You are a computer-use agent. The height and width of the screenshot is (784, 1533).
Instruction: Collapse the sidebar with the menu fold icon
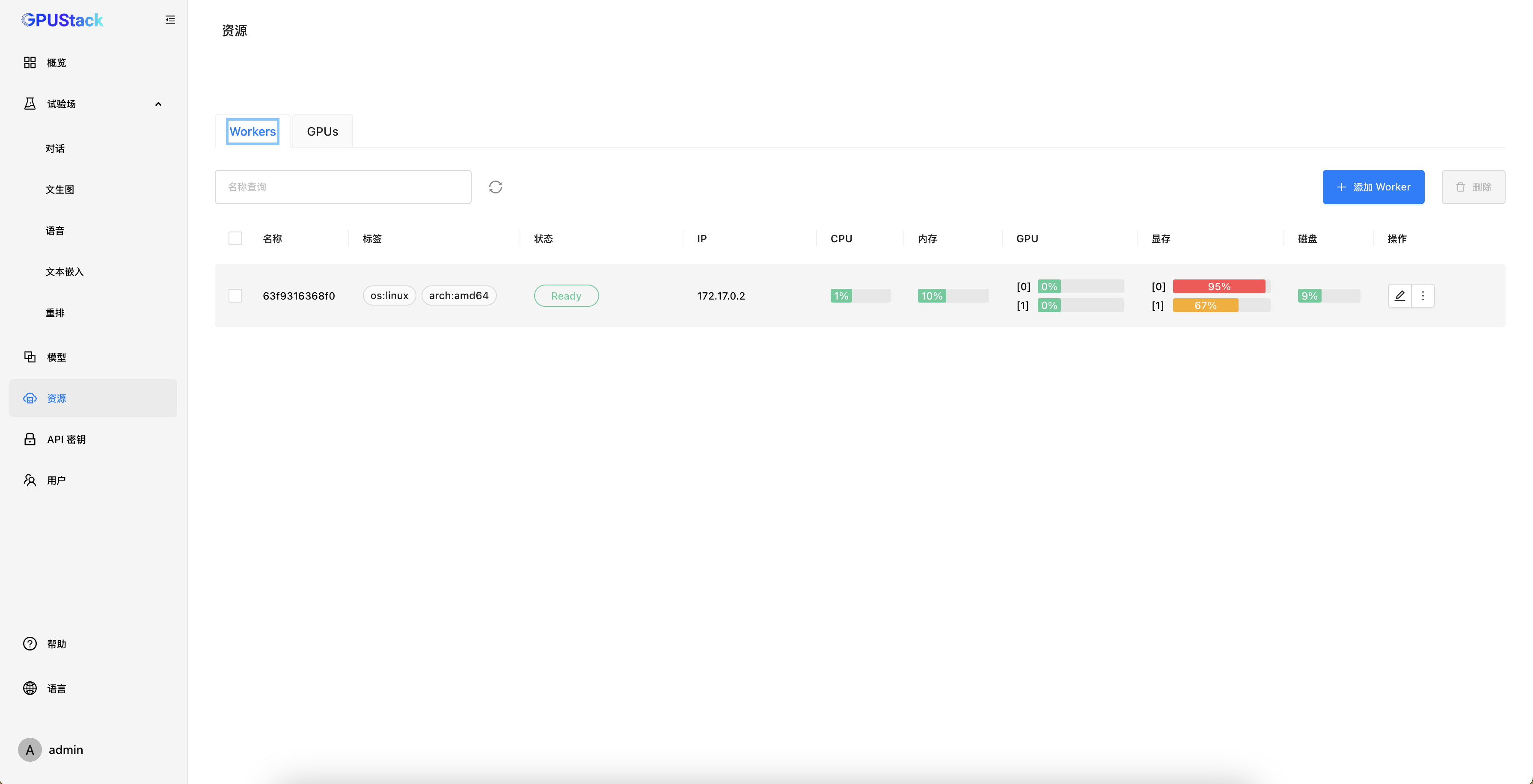(170, 20)
